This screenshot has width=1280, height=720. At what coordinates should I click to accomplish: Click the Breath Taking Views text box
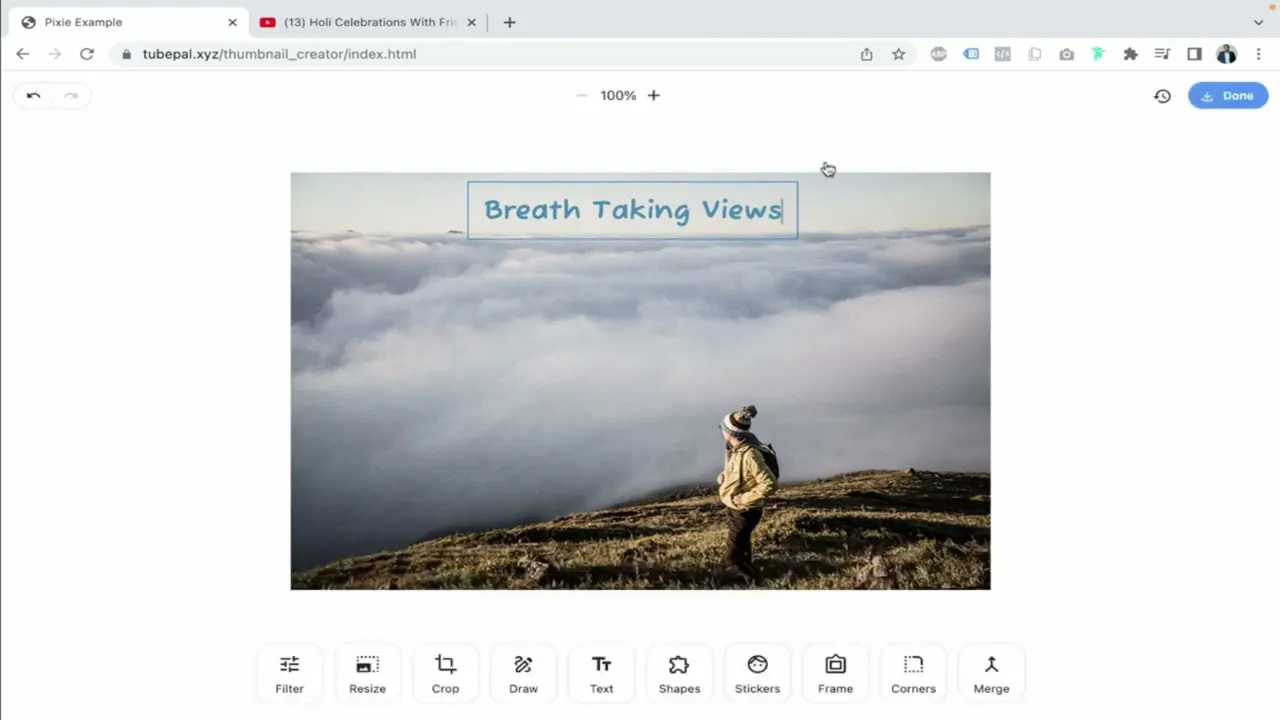[632, 210]
